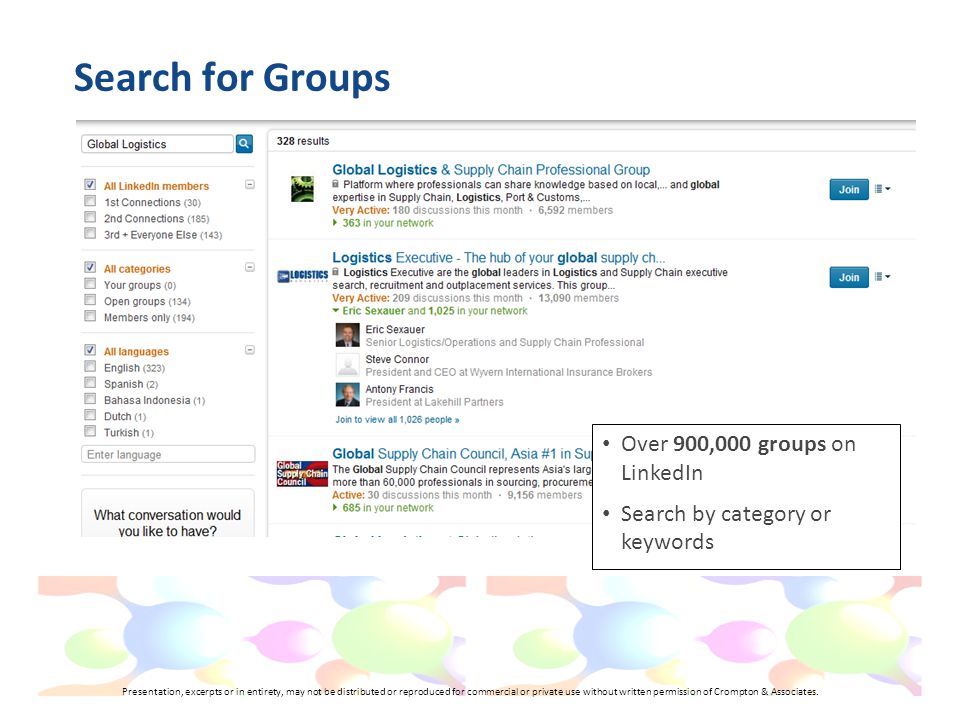Check the Bahasa Indonesia language filter
The image size is (960, 720).
90,399
